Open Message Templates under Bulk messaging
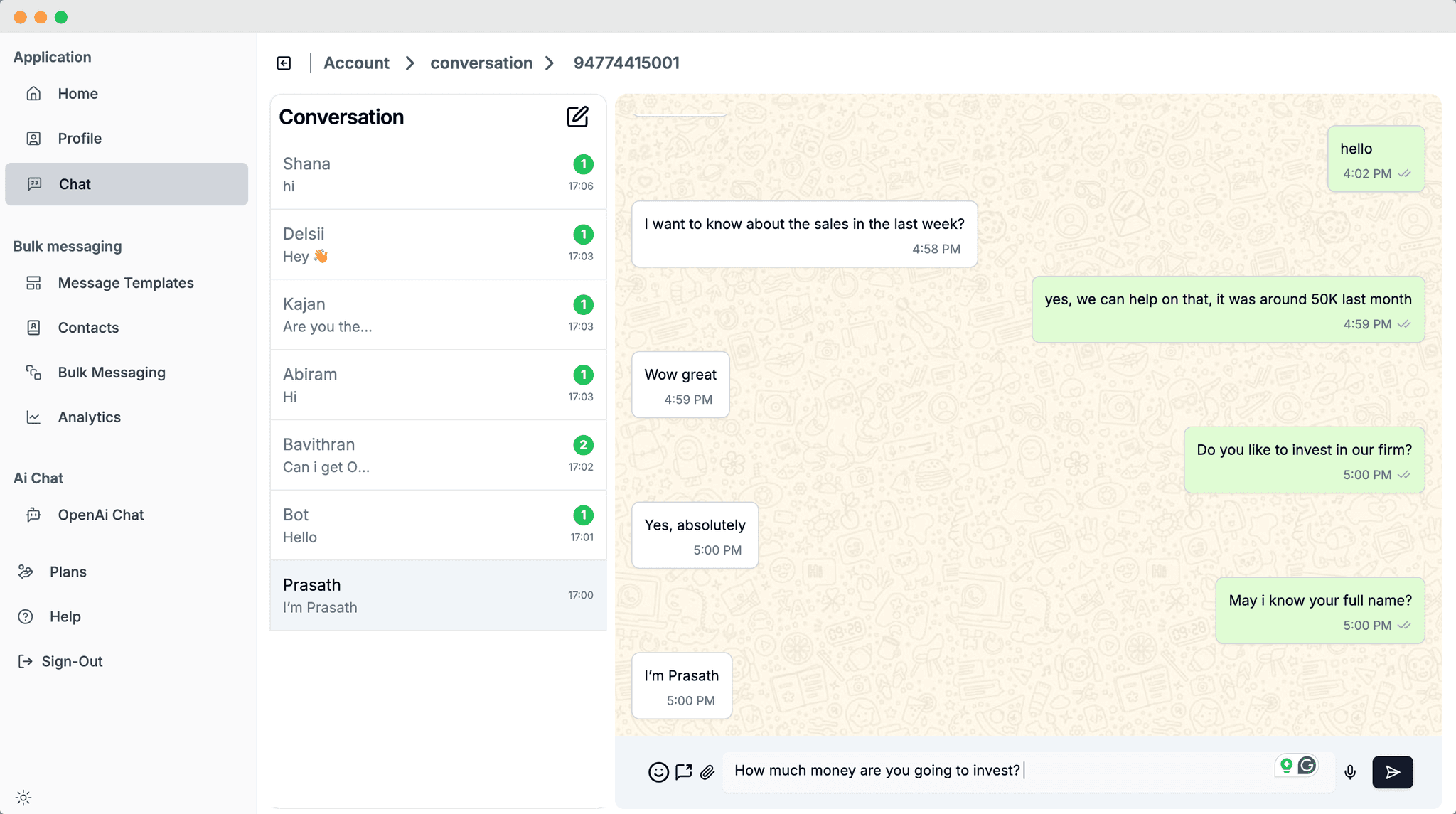 [x=125, y=282]
